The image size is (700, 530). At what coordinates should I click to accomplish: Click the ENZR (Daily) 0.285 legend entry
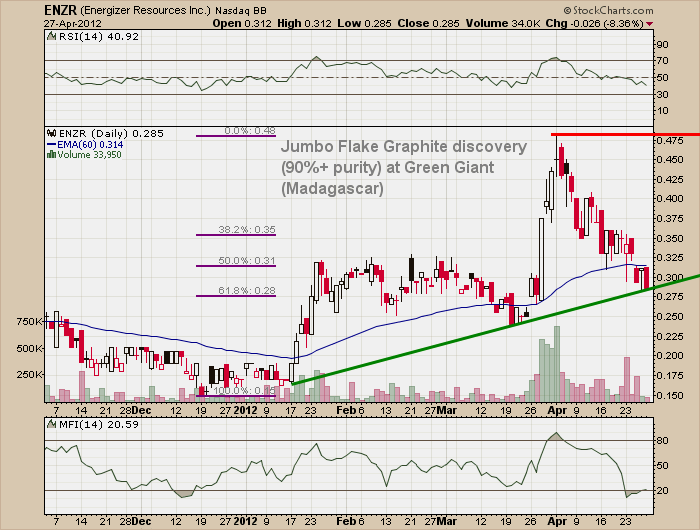tap(111, 134)
